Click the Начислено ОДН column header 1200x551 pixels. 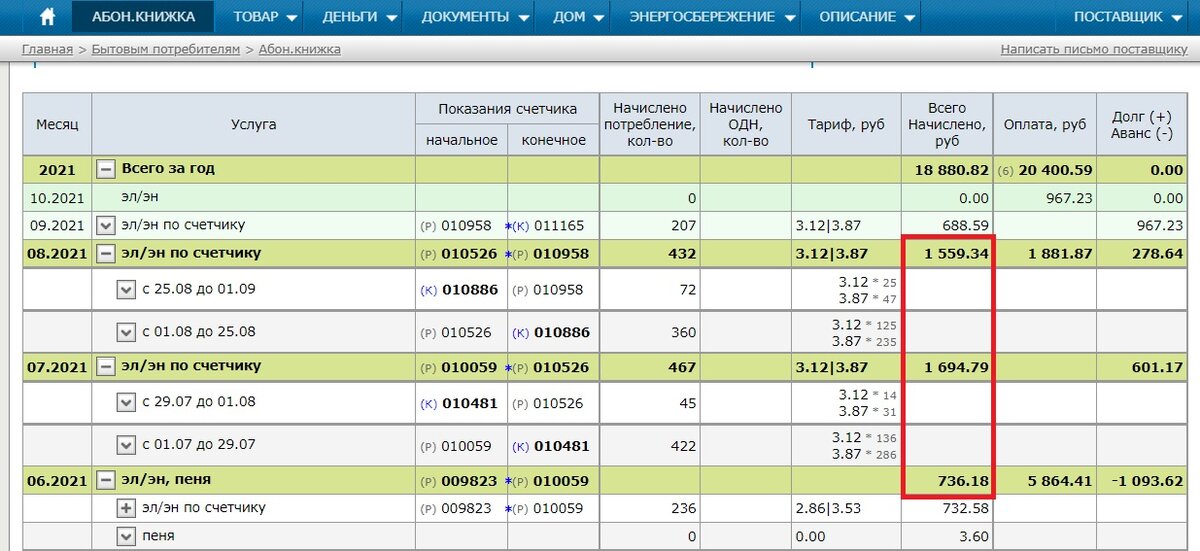tap(745, 125)
